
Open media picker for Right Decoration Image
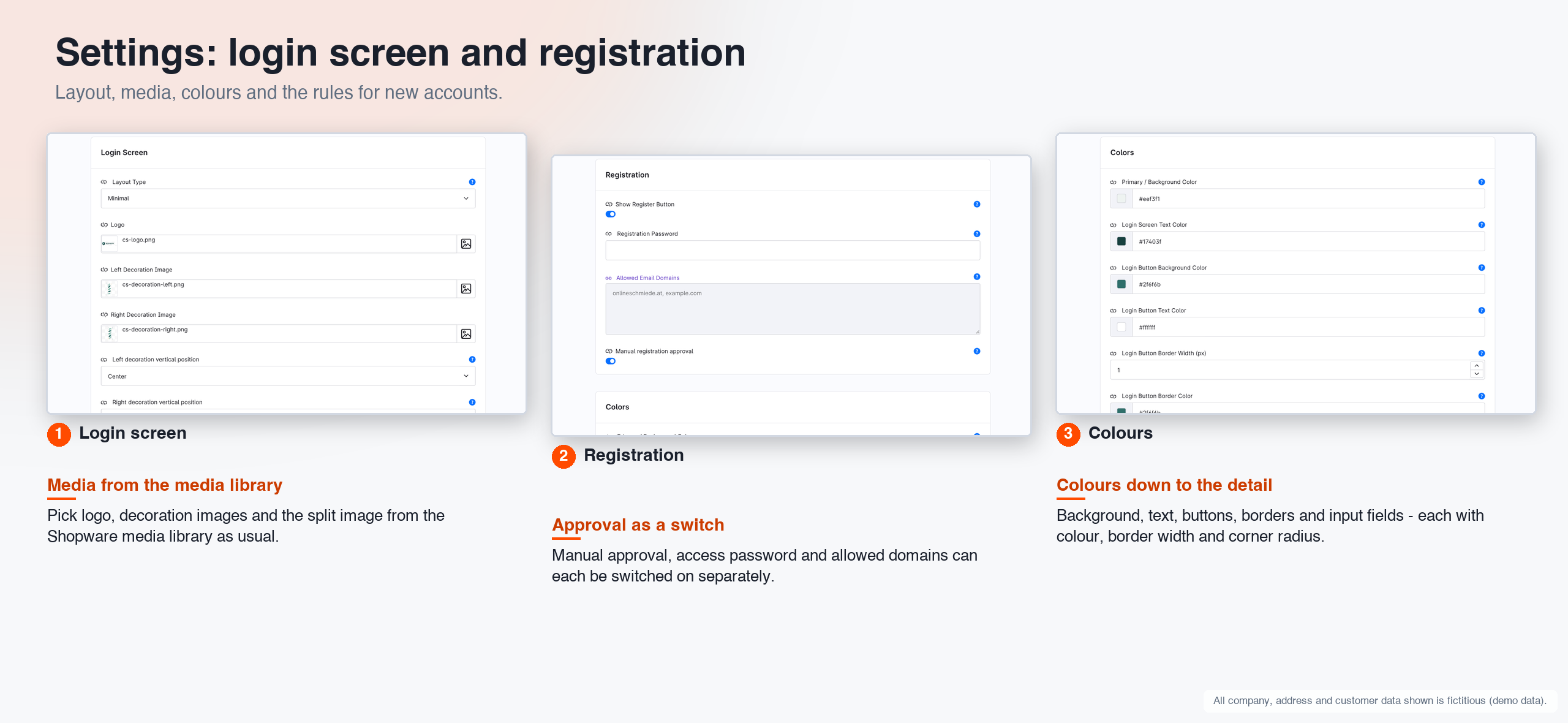click(466, 334)
